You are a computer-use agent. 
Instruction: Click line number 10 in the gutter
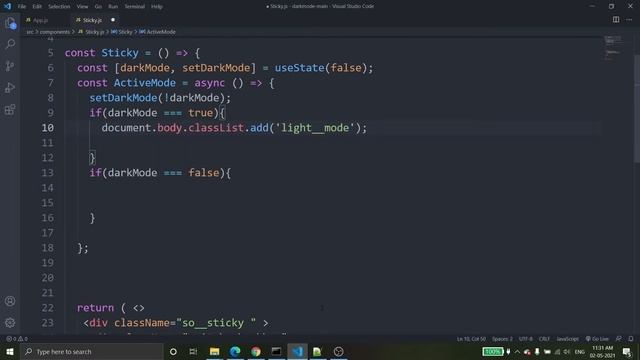(47, 128)
